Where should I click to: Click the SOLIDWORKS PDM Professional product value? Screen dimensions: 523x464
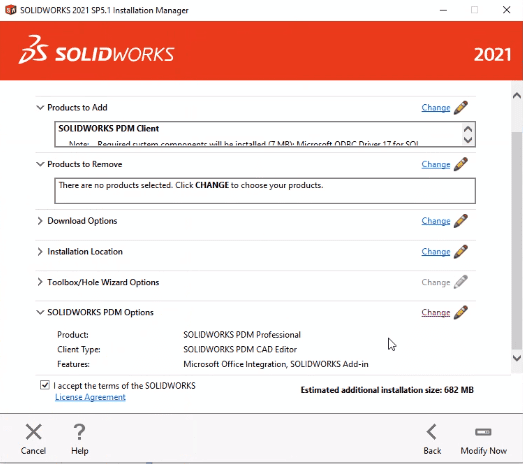242,335
